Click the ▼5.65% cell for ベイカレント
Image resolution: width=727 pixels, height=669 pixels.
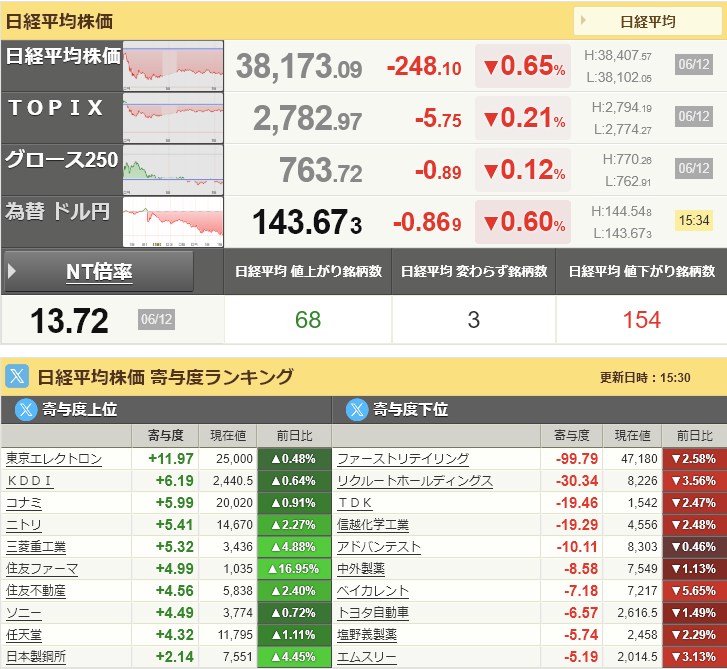pos(694,591)
